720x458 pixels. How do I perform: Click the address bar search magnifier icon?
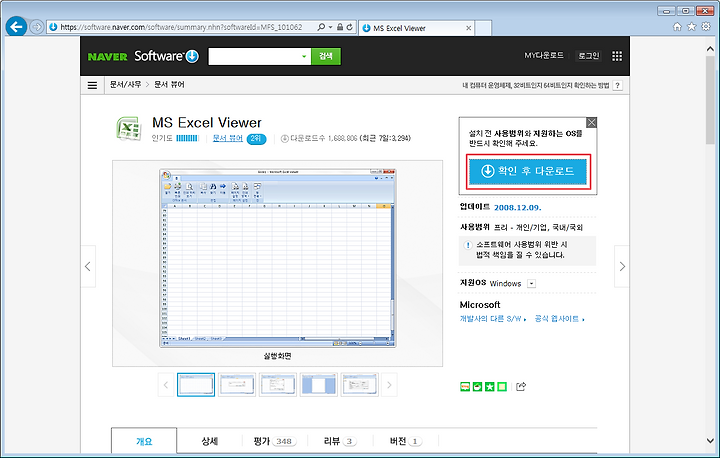321,27
